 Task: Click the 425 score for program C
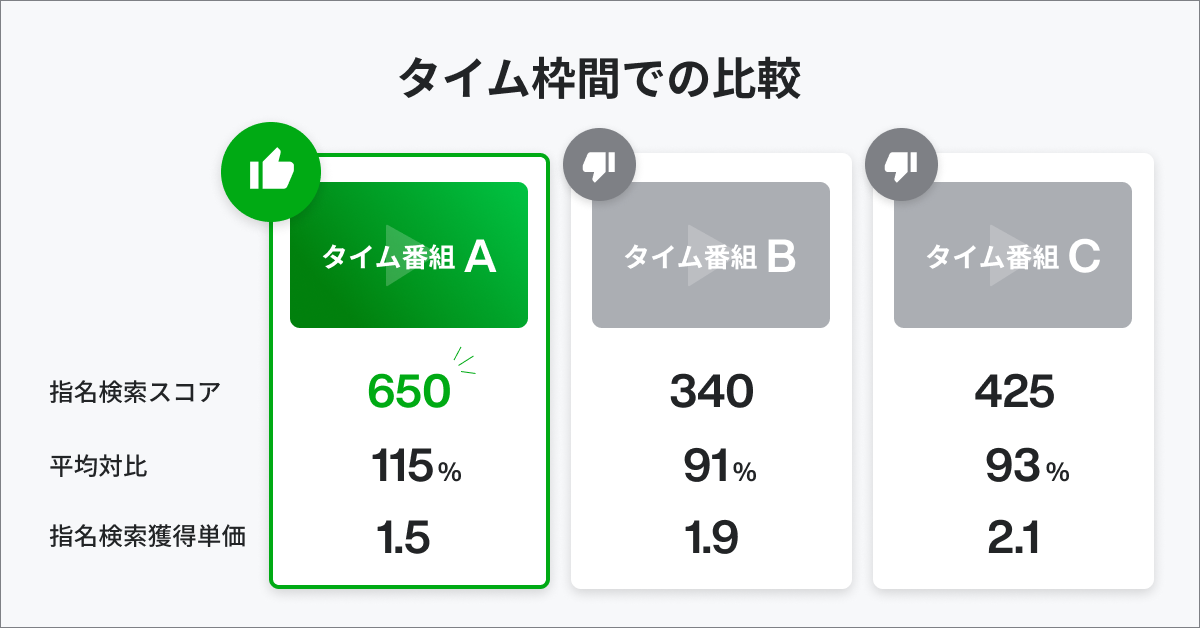click(x=1014, y=392)
